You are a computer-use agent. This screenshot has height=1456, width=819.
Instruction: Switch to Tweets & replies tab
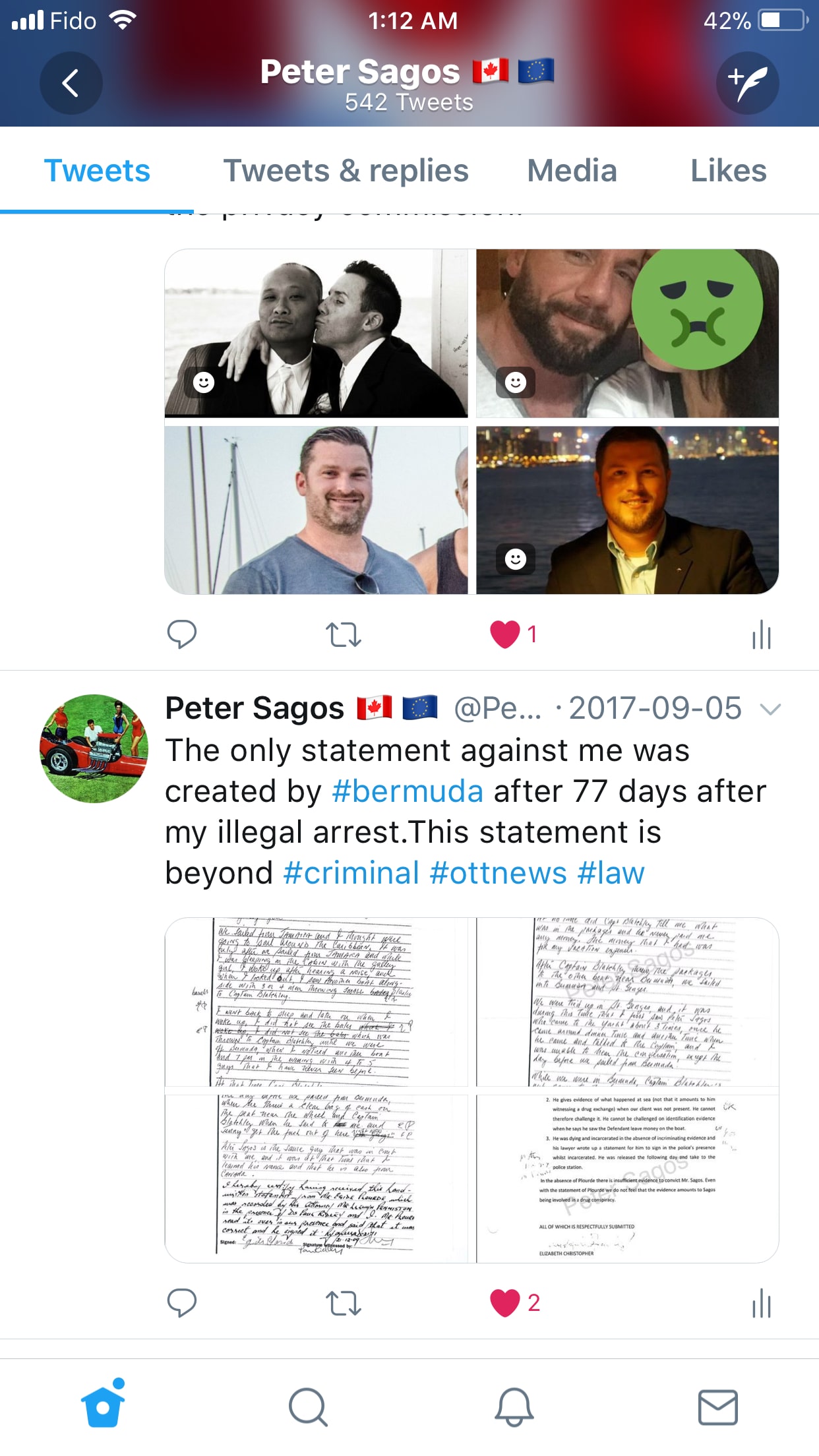346,171
